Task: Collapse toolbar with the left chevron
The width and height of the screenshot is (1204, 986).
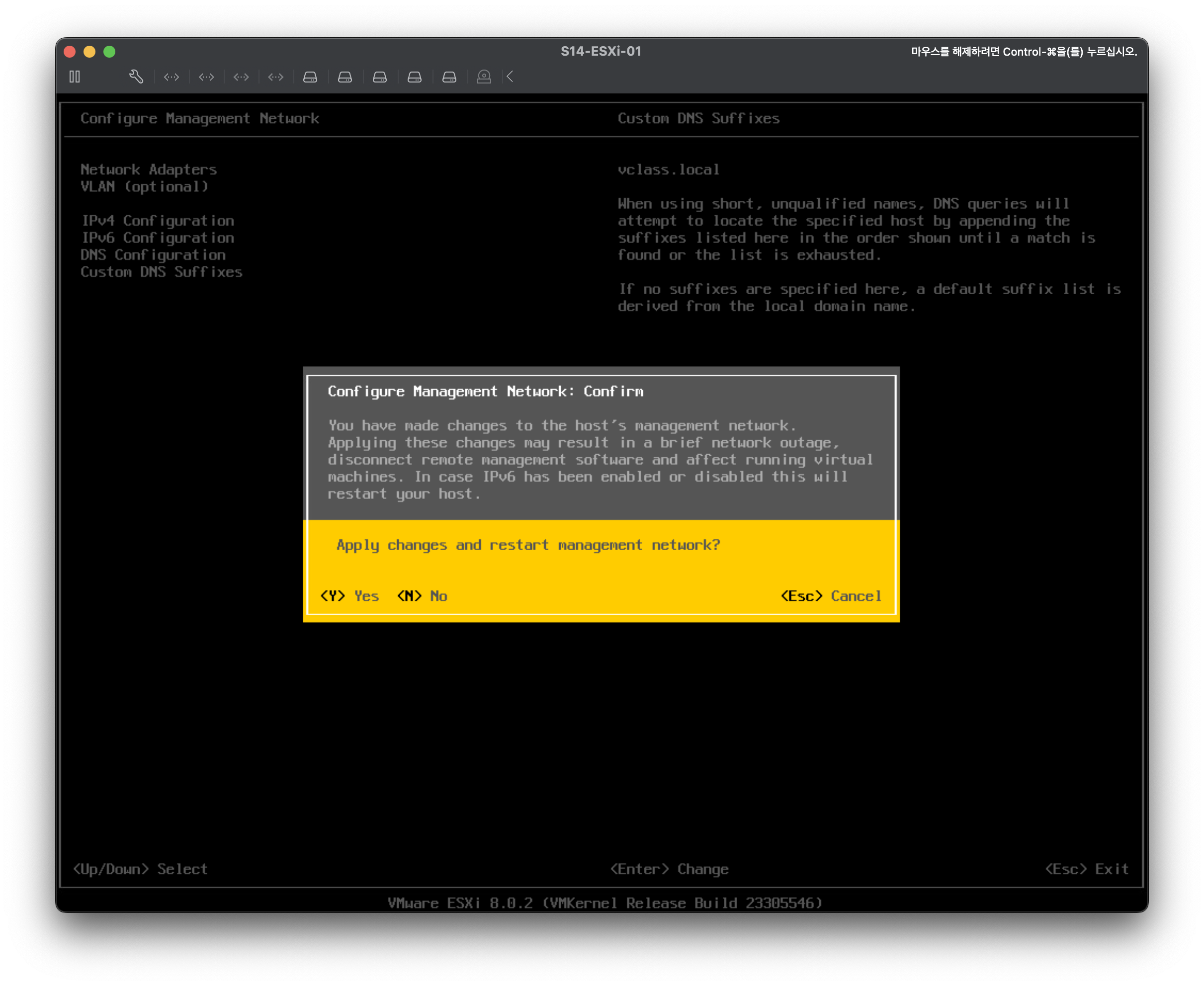Action: (x=510, y=77)
